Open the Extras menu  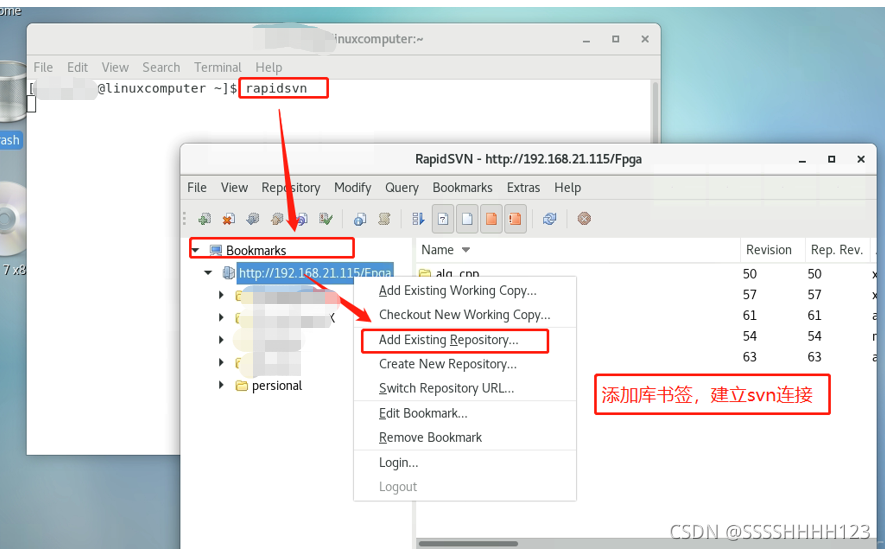(523, 187)
